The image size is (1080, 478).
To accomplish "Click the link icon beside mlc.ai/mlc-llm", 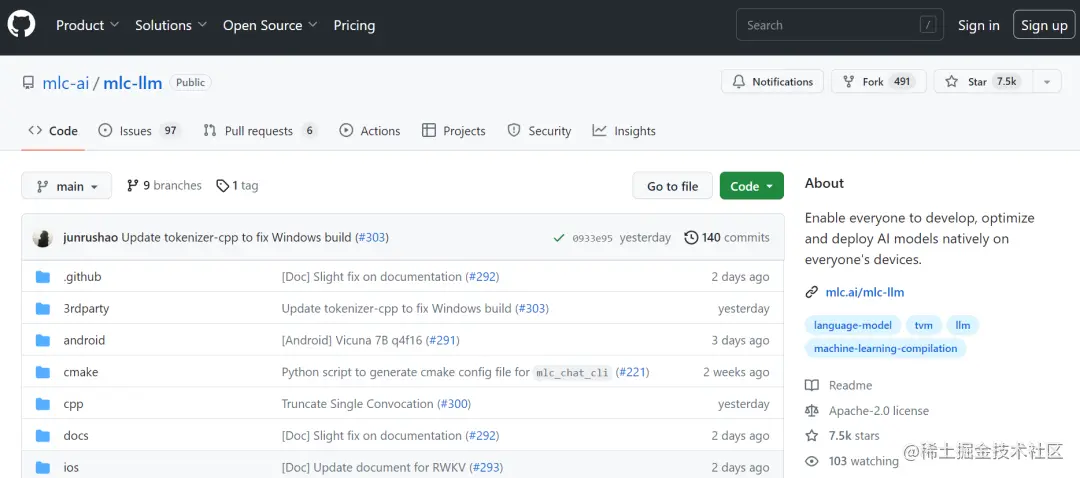I will 812,293.
